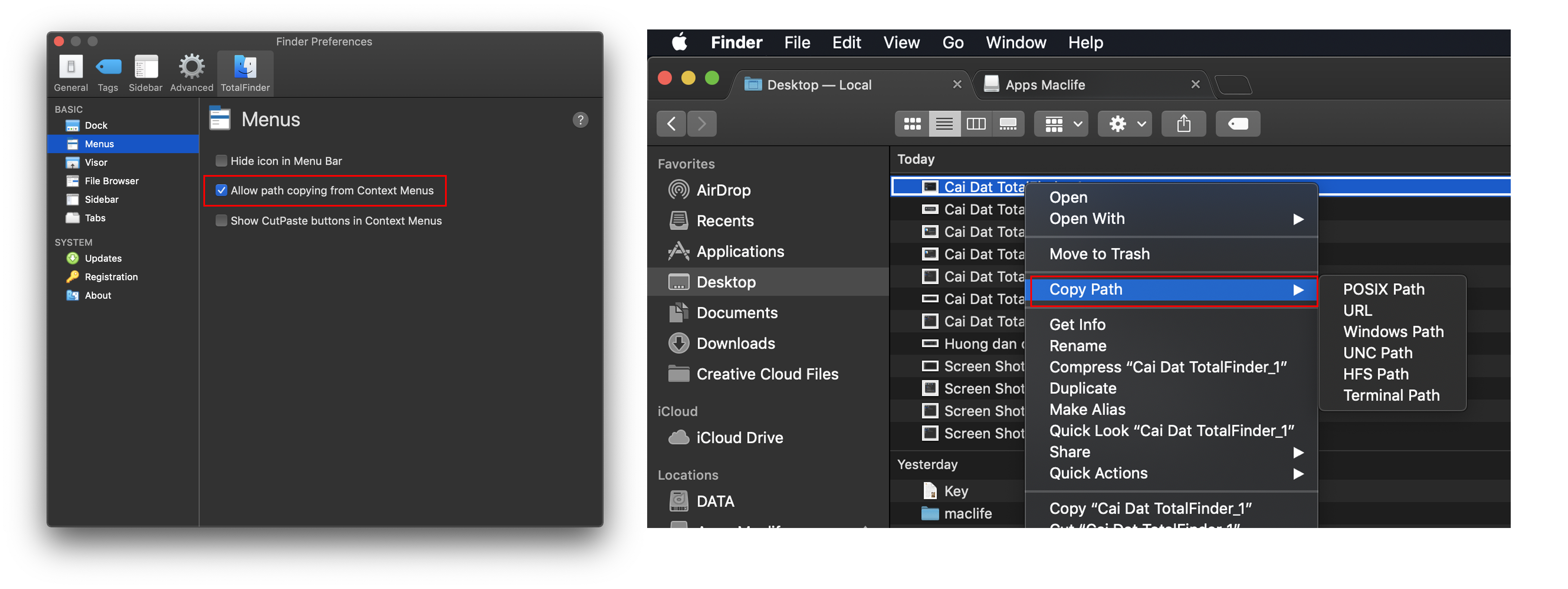
Task: Switch Finder to column view
Action: click(x=976, y=124)
